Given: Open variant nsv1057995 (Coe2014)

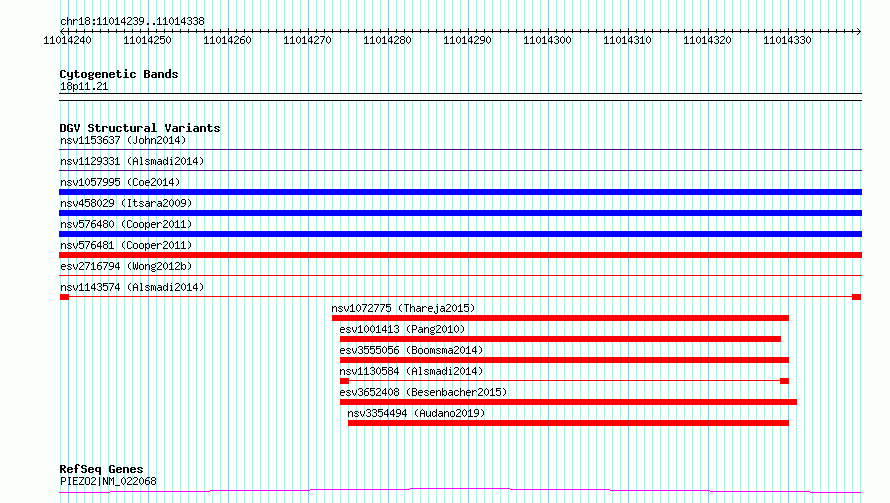Looking at the screenshot, I should (x=120, y=182).
